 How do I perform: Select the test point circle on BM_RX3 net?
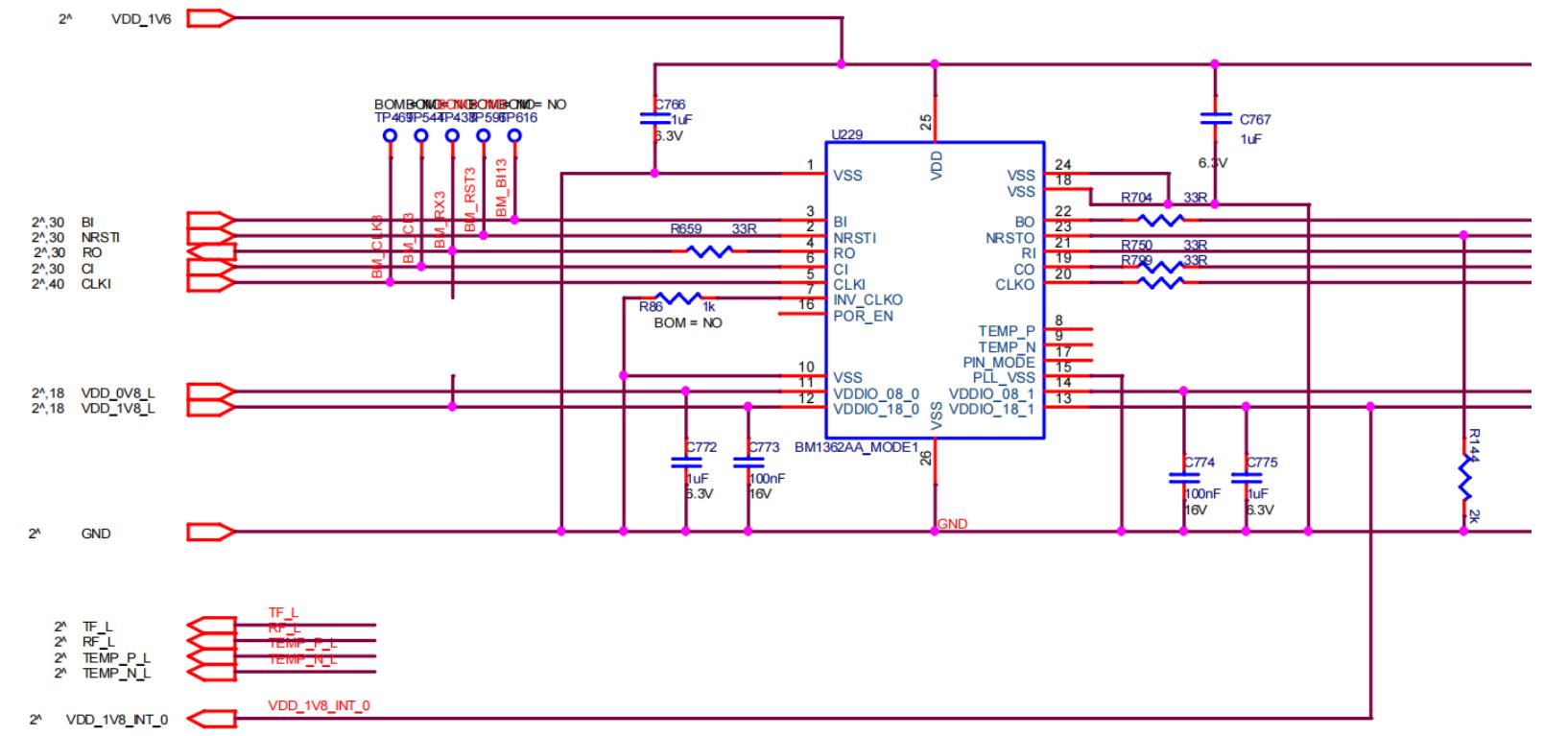[x=452, y=135]
